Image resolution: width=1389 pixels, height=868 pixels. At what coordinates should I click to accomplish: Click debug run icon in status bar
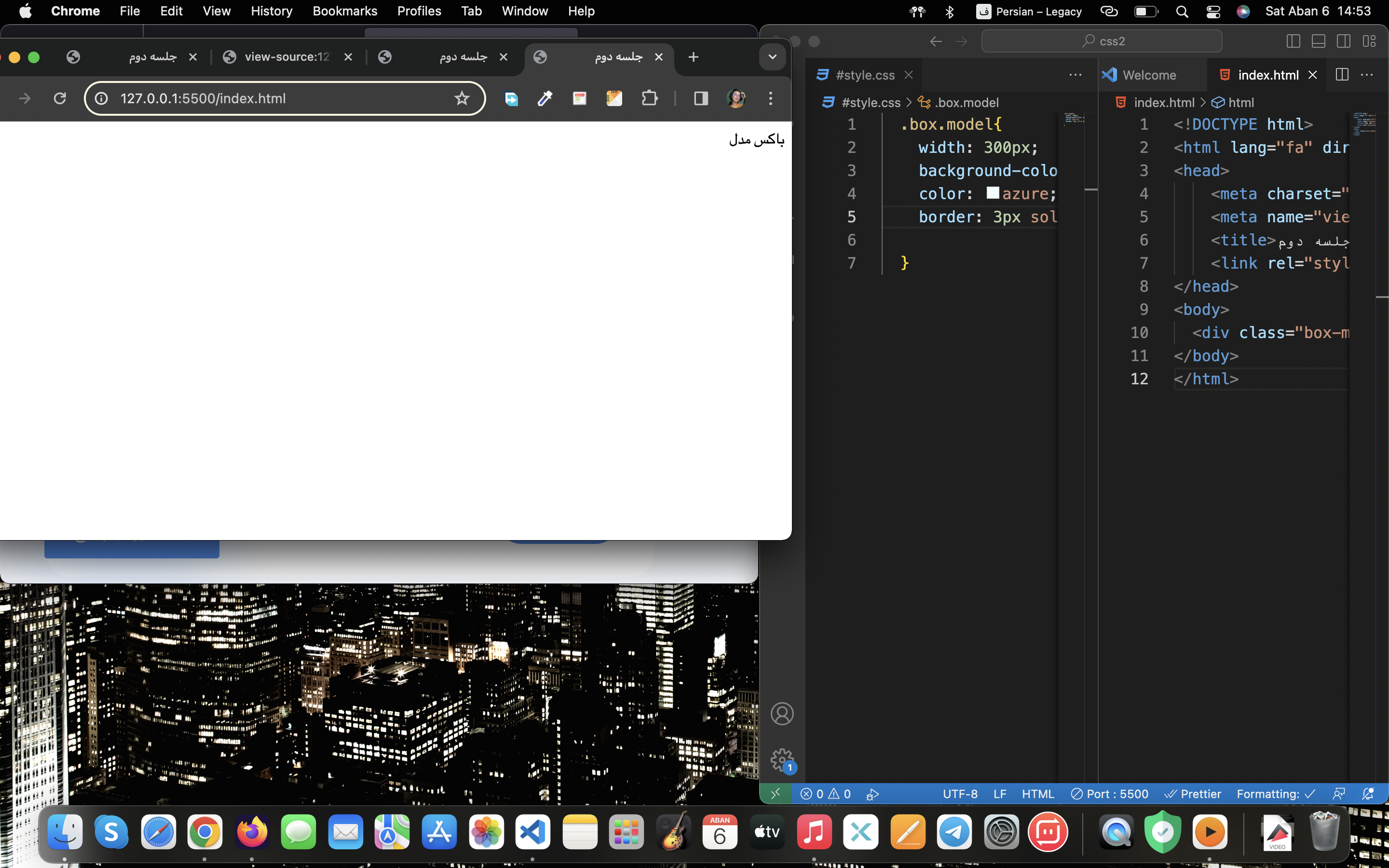872,794
